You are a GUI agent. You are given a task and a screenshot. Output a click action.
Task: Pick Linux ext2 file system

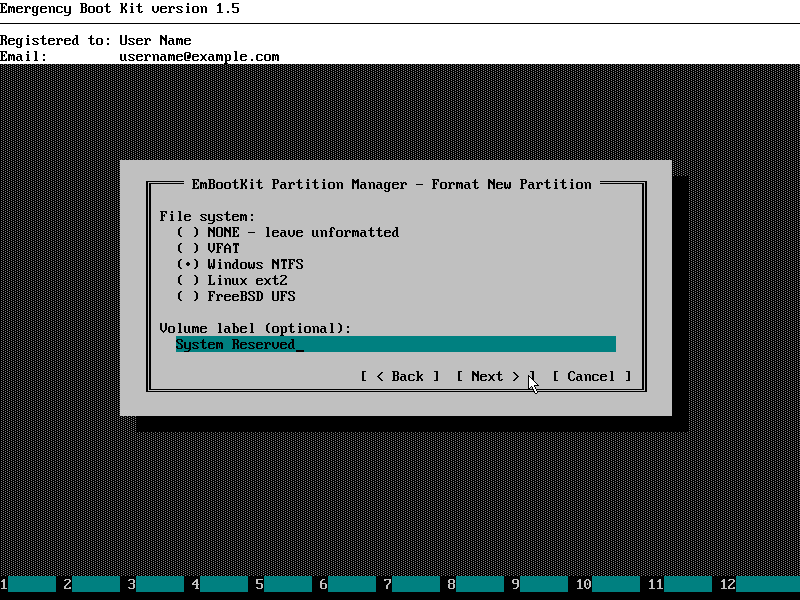(x=232, y=280)
